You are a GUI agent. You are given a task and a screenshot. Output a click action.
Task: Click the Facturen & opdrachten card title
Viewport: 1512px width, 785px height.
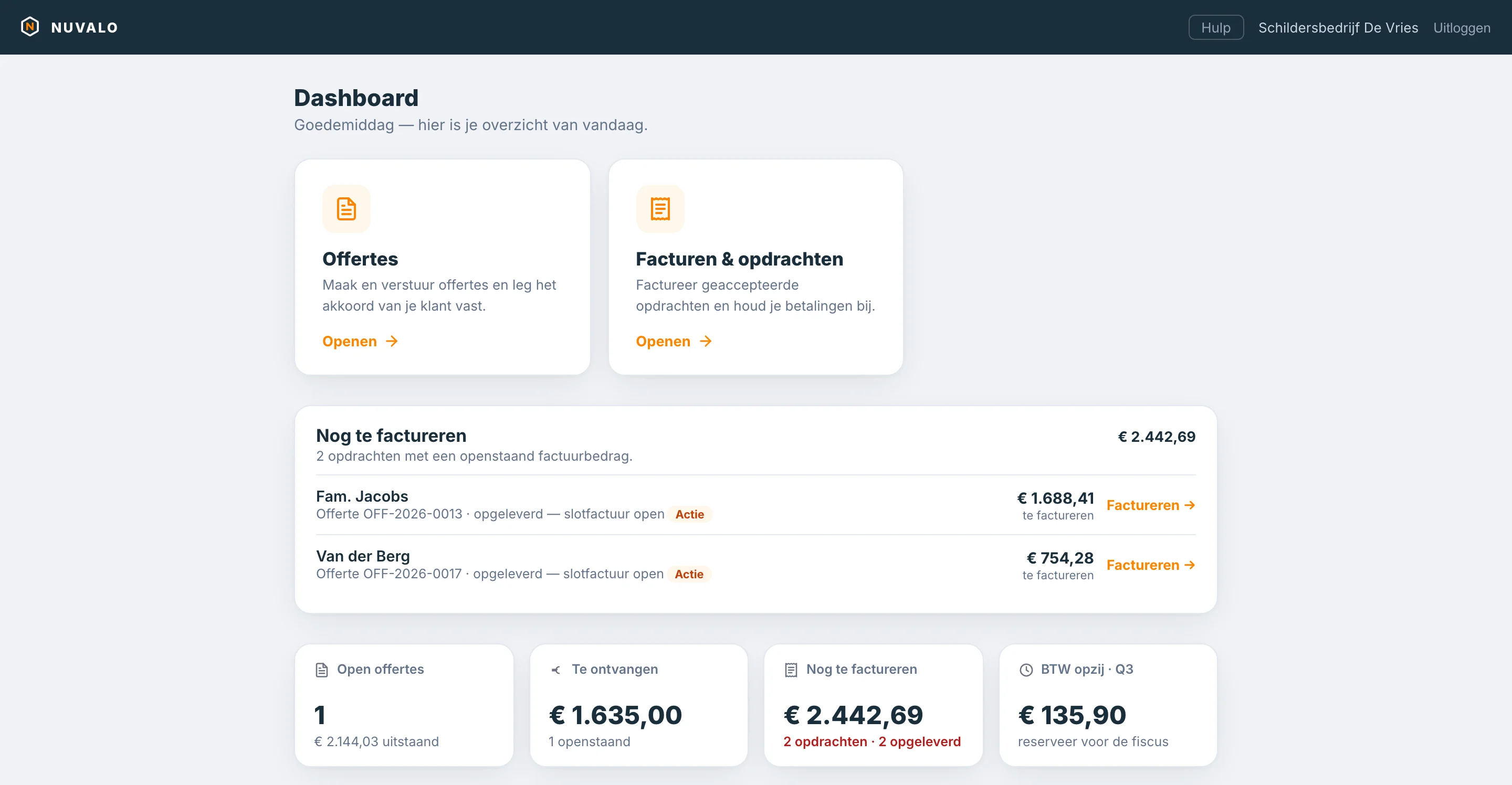[739, 259]
